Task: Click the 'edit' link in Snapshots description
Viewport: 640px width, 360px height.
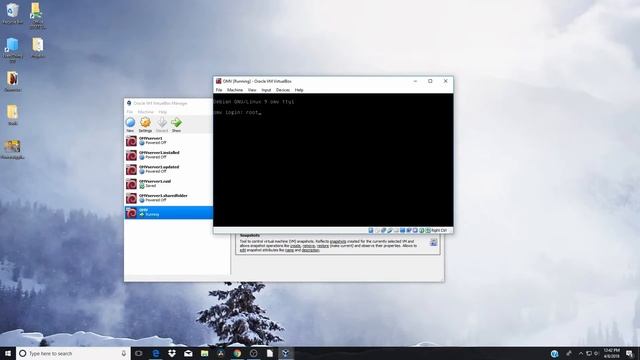Action: (243, 250)
